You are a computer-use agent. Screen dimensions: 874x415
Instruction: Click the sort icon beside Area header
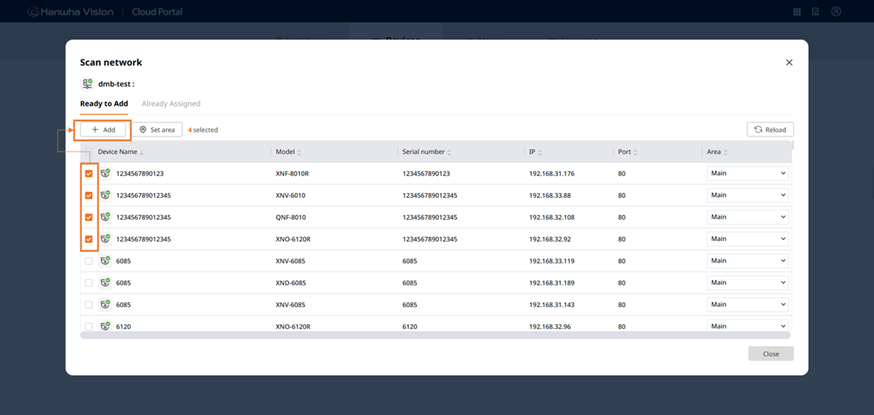726,152
